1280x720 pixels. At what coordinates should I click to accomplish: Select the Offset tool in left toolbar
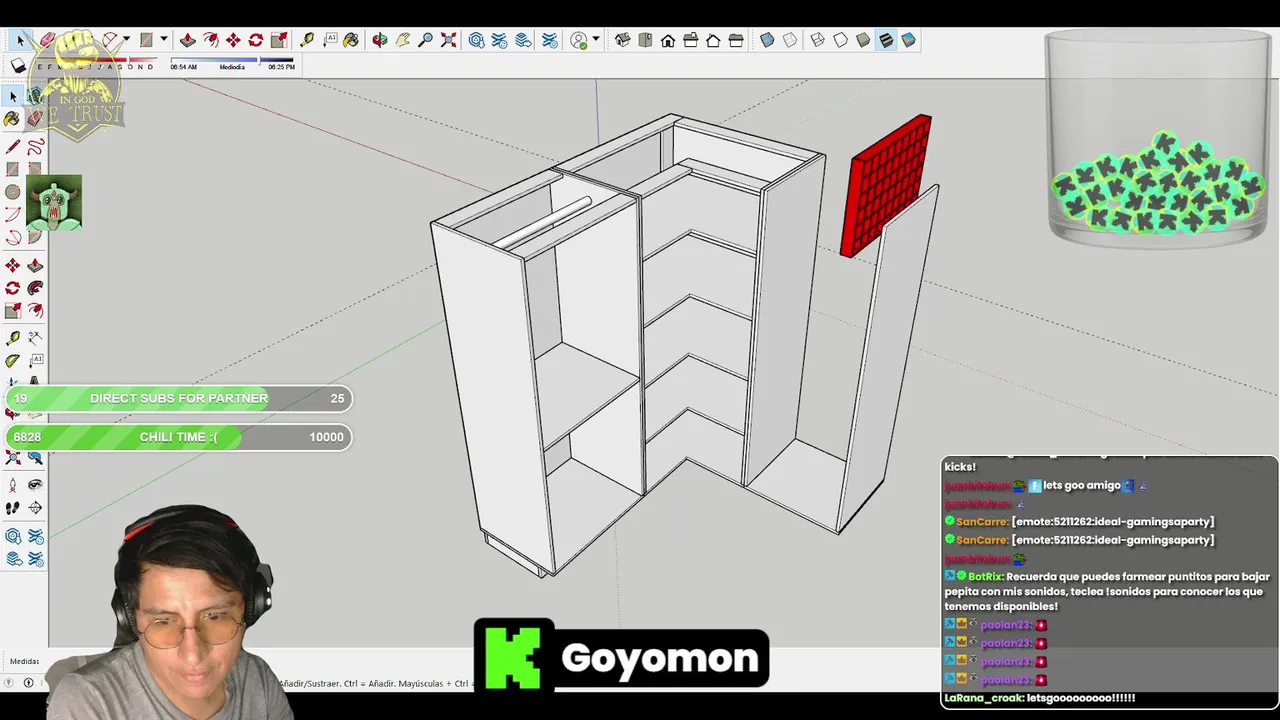tap(36, 311)
